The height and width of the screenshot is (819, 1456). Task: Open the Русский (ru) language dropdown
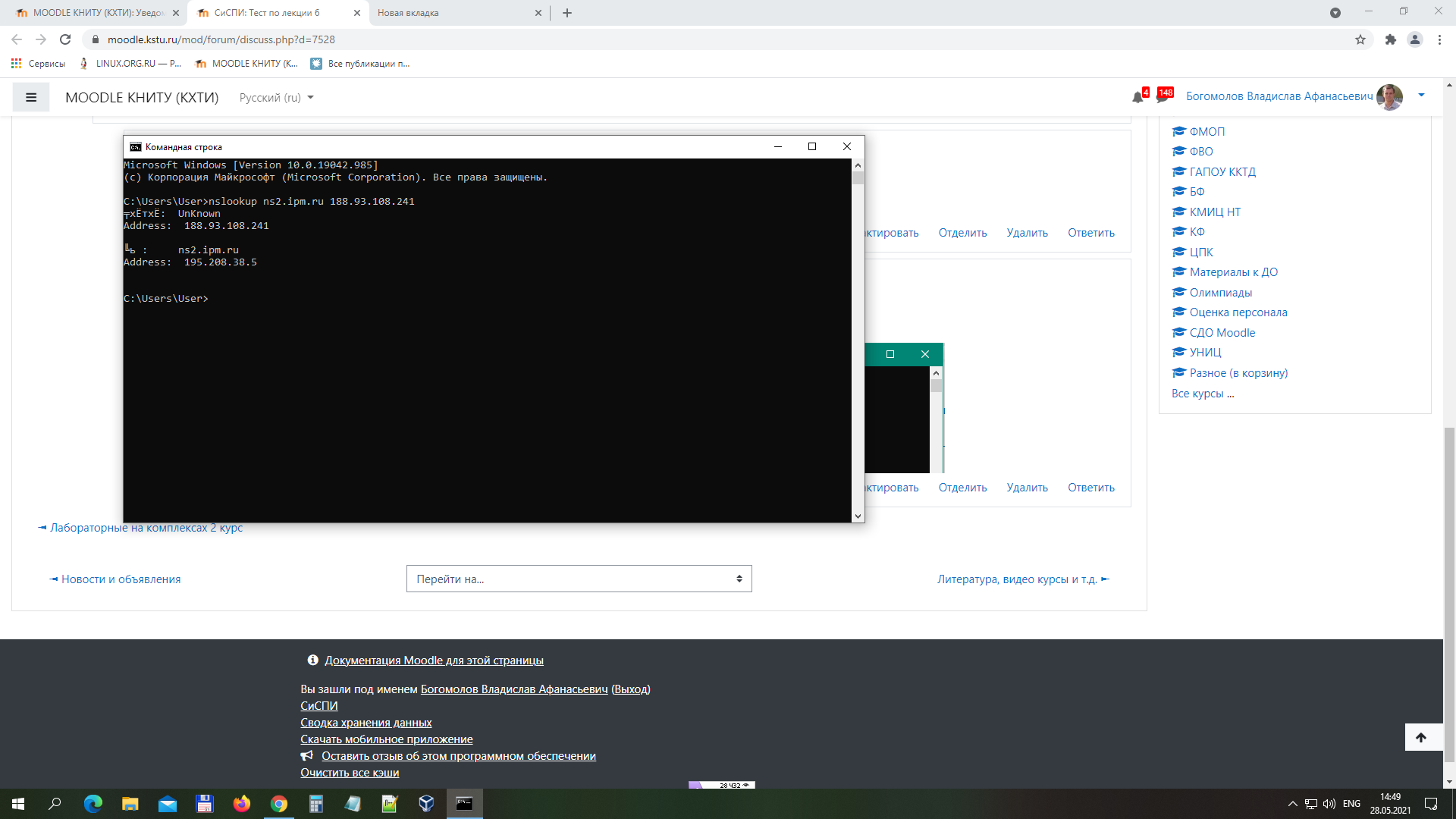click(276, 98)
